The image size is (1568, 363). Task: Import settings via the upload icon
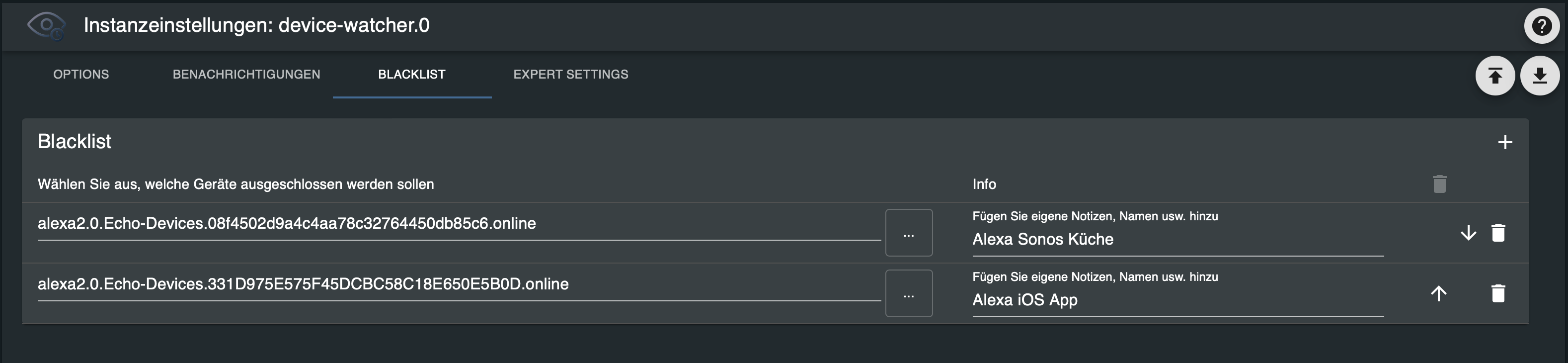coord(1495,75)
